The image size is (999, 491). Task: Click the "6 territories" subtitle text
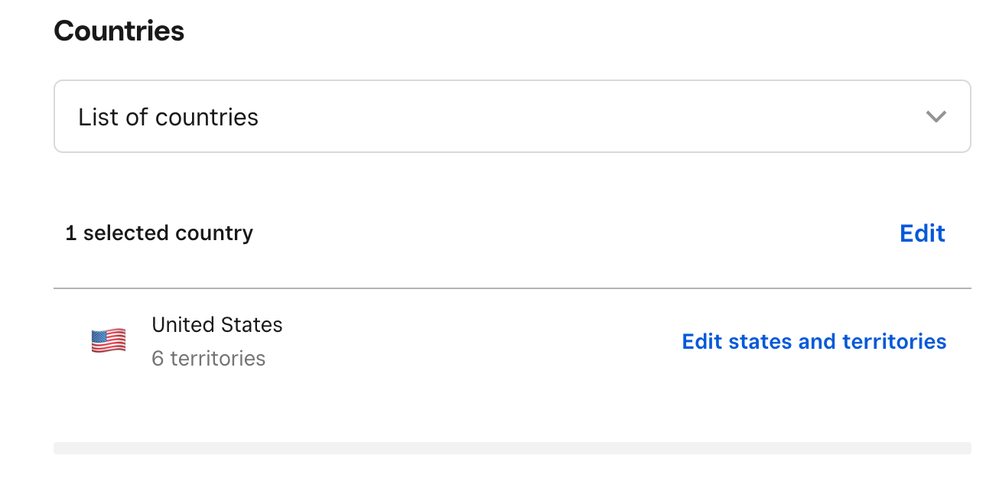click(x=209, y=358)
